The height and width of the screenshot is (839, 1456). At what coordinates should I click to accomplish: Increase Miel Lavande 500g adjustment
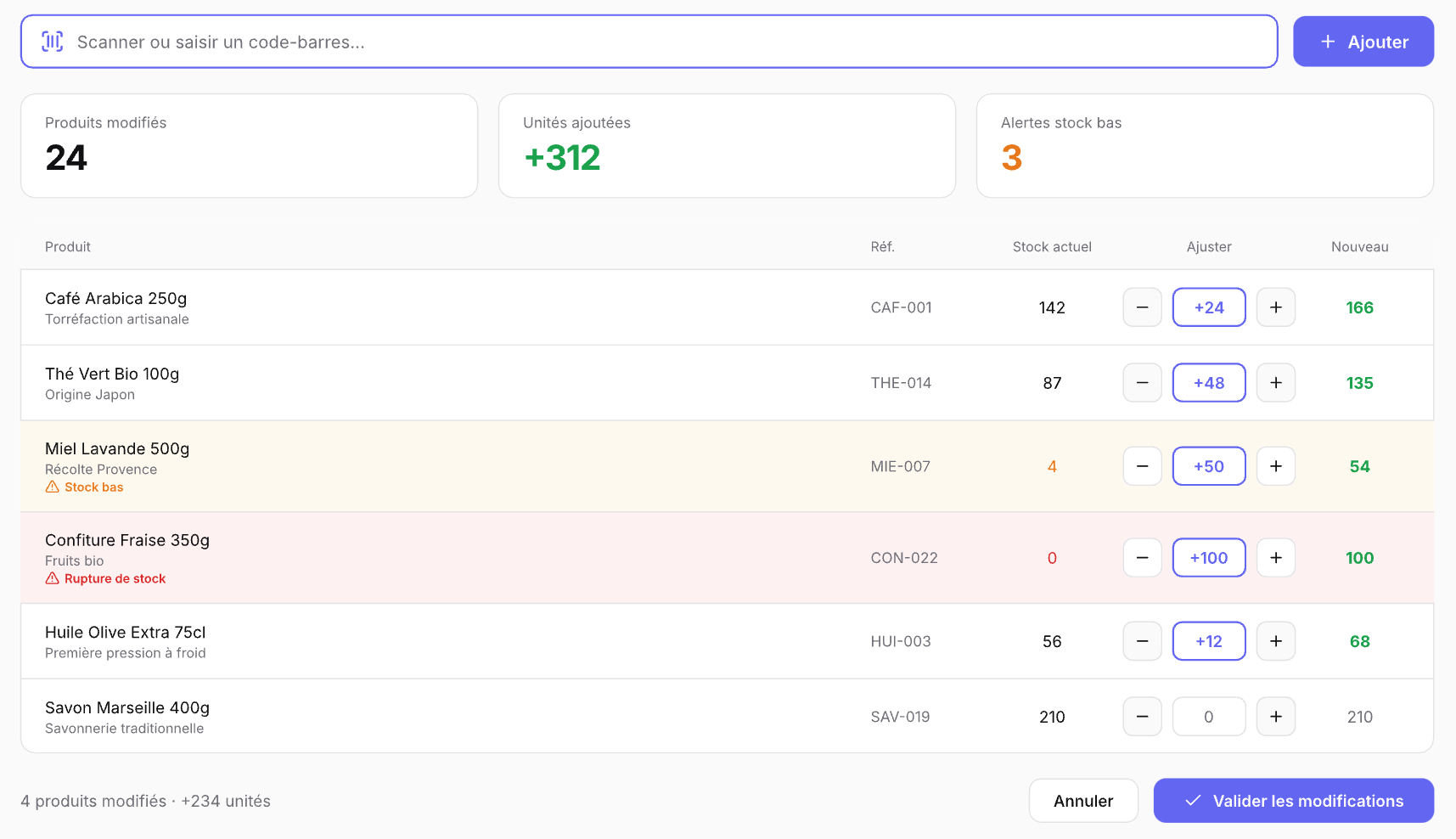[x=1275, y=466]
